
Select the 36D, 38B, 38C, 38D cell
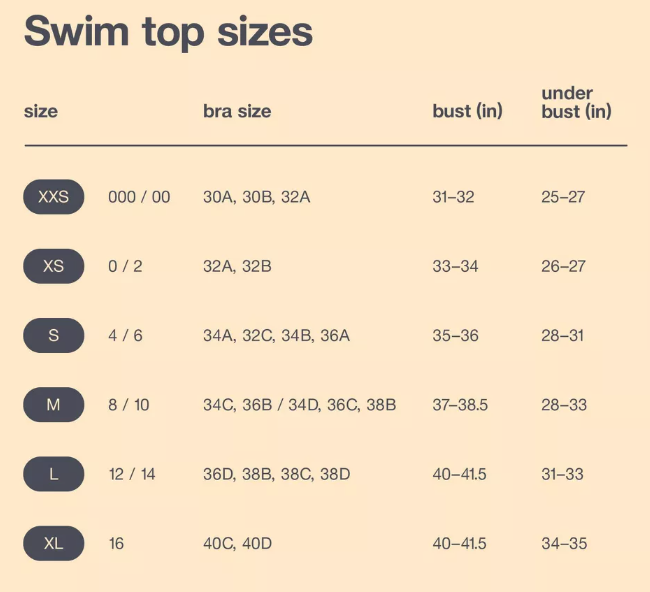pos(276,474)
